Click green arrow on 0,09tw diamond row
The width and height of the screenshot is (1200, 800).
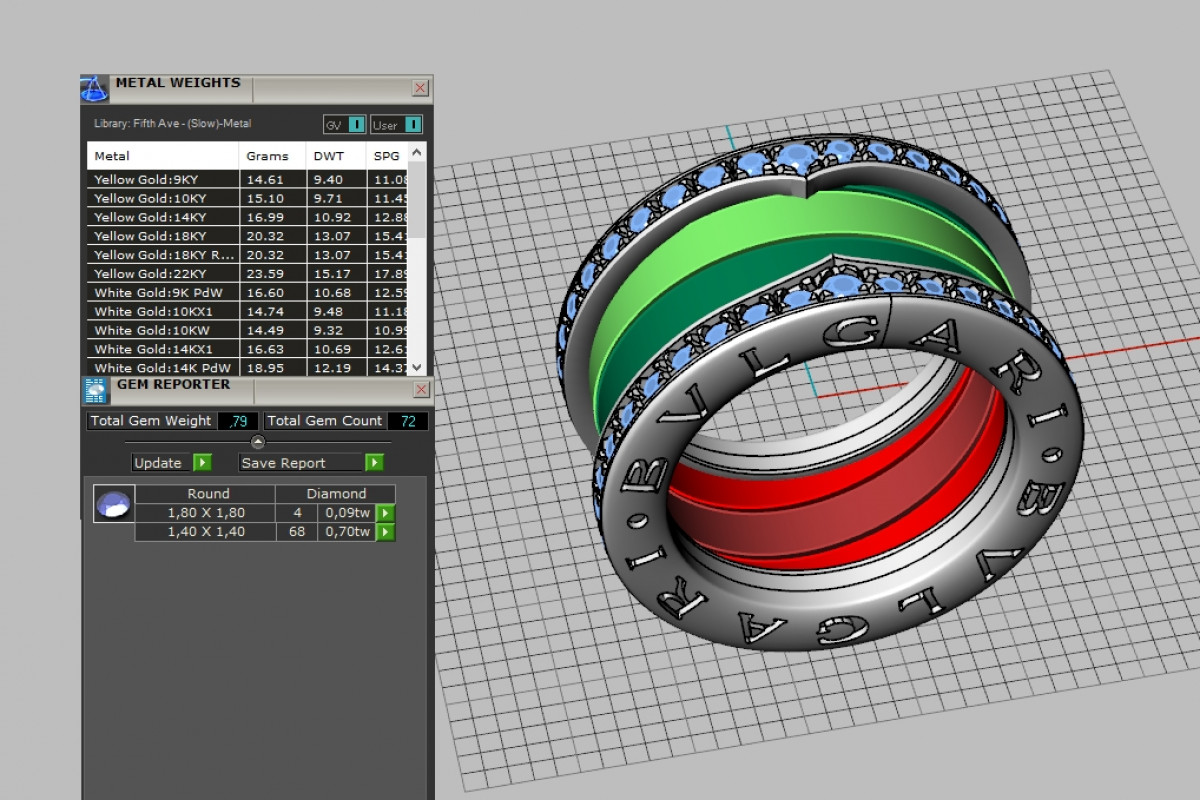385,513
